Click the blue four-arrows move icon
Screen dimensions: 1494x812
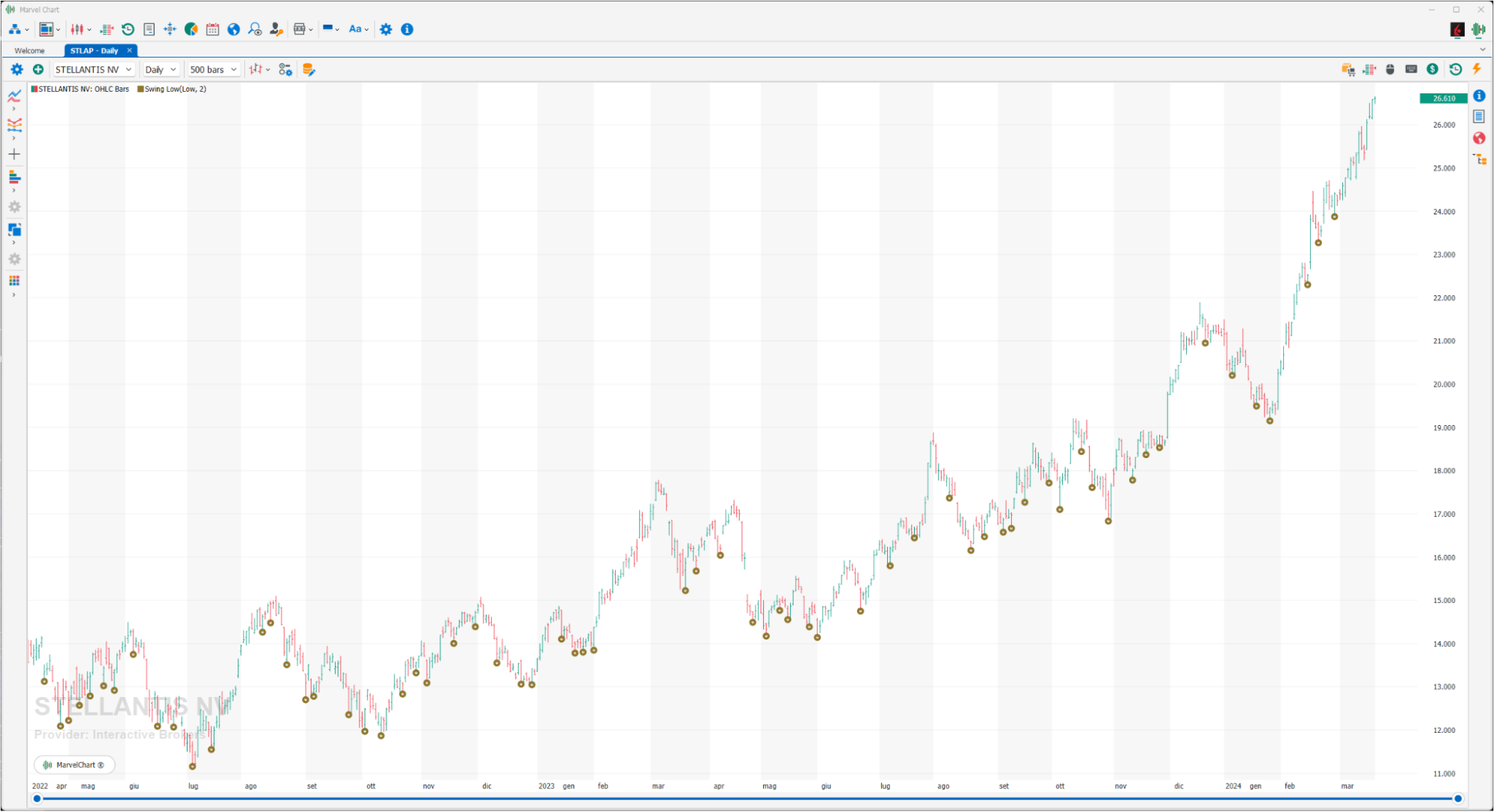pos(170,29)
